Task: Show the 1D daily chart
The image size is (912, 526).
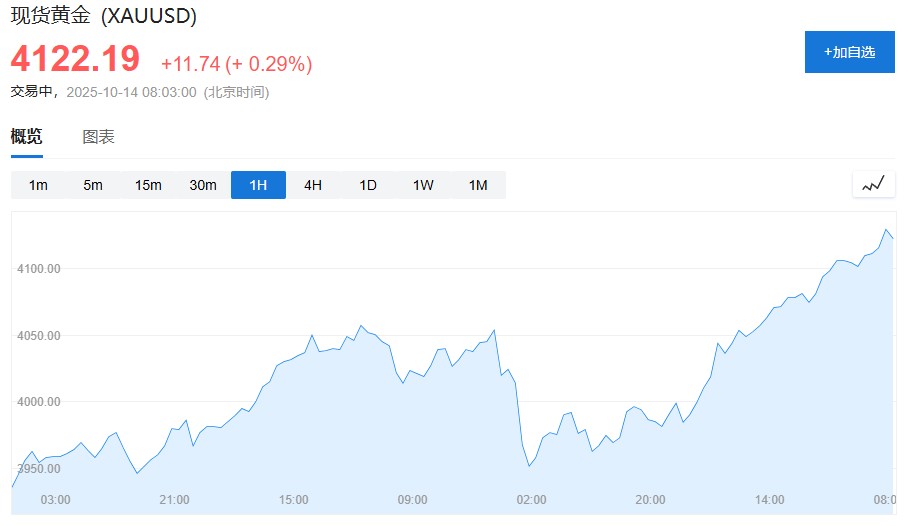Action: (368, 185)
